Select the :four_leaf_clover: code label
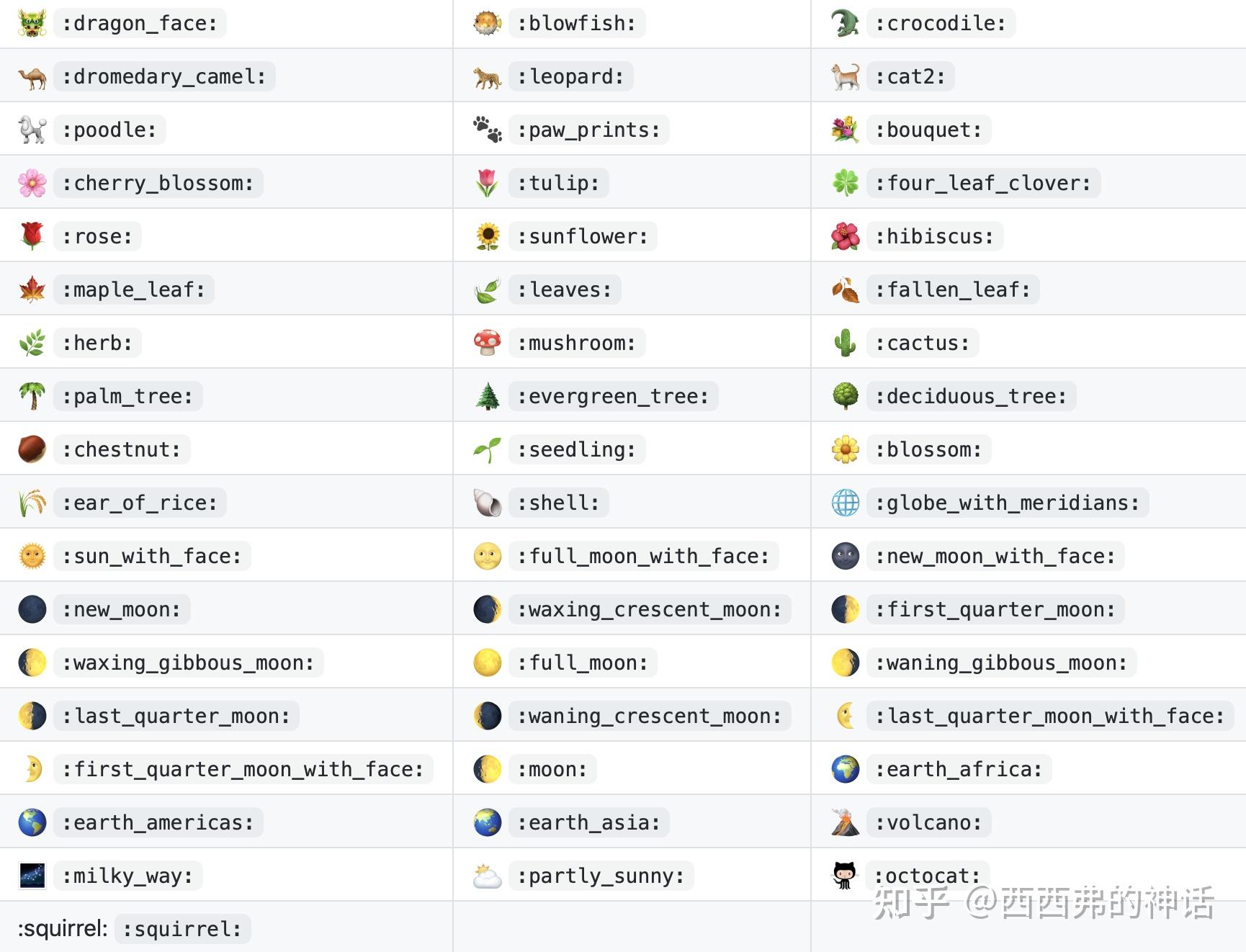The image size is (1246, 952). tap(982, 183)
